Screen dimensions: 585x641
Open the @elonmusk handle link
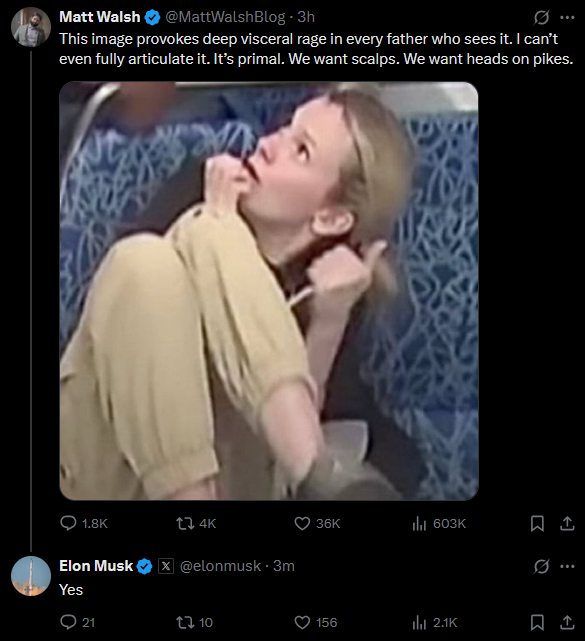tap(220, 566)
